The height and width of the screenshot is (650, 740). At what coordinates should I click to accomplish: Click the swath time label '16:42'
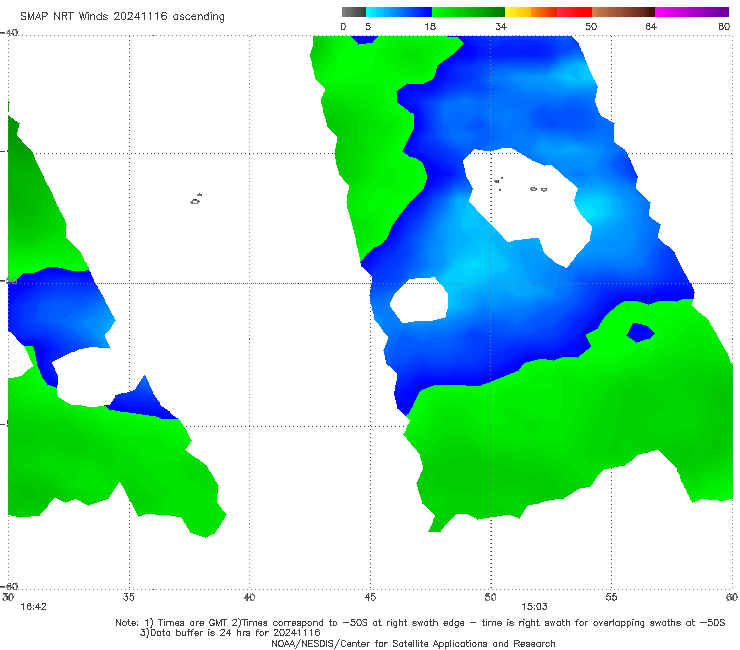34,607
